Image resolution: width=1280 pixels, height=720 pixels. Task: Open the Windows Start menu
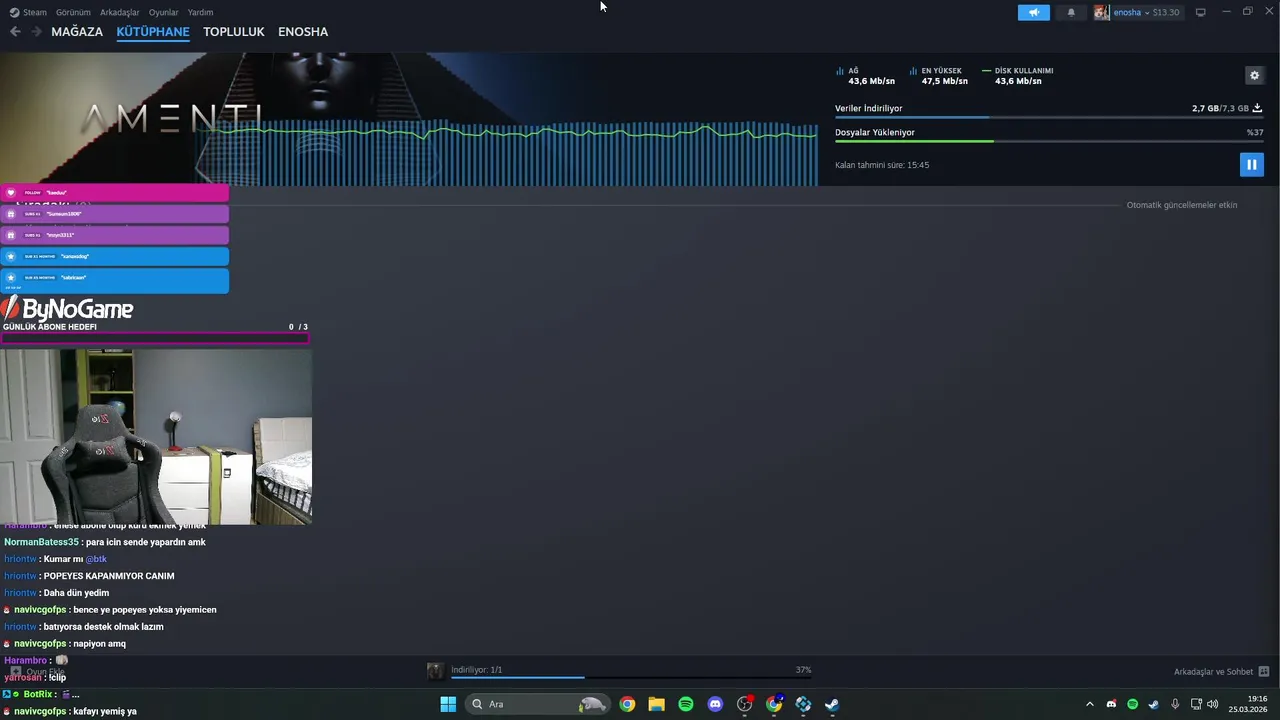(x=448, y=704)
